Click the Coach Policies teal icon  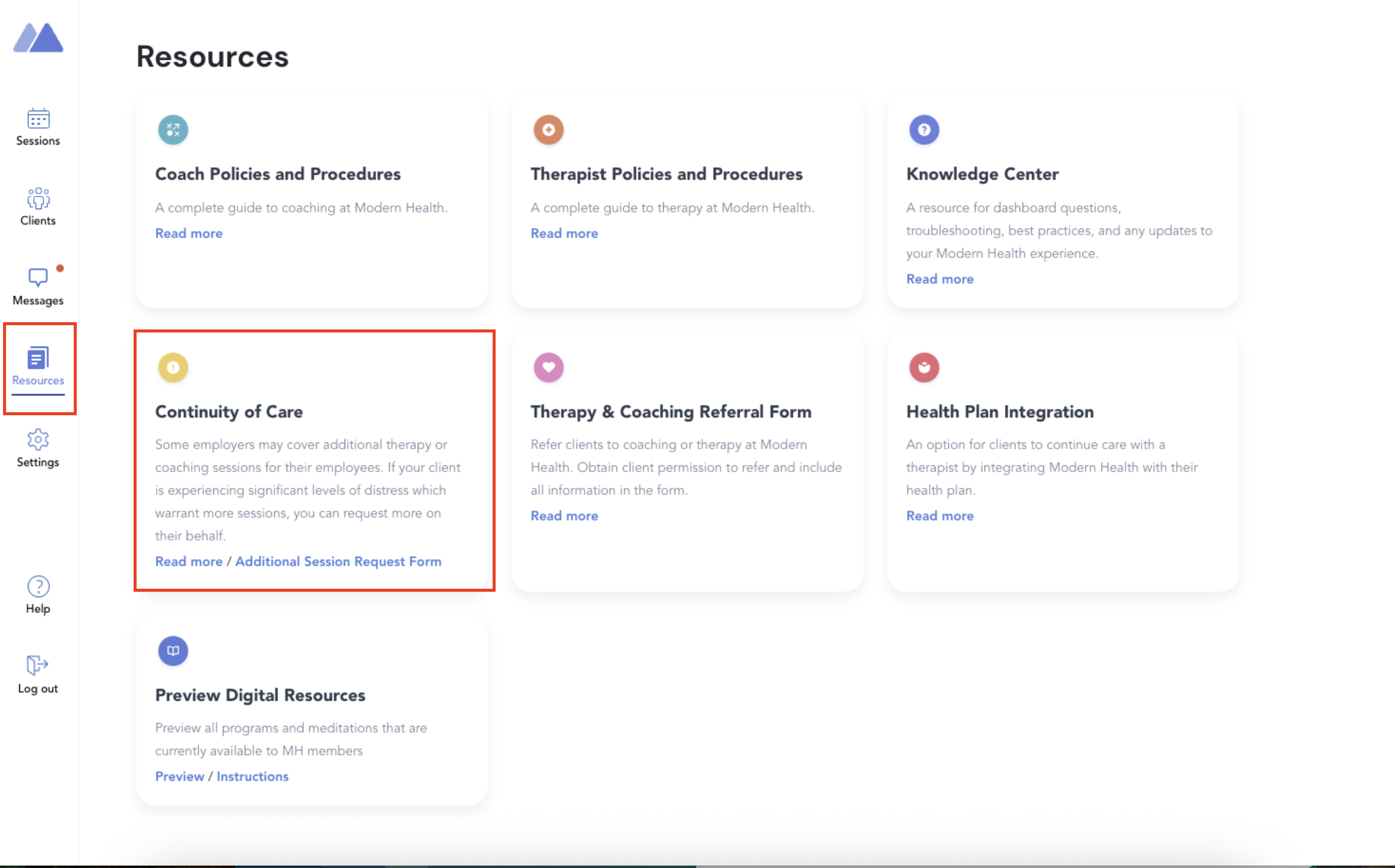click(173, 129)
